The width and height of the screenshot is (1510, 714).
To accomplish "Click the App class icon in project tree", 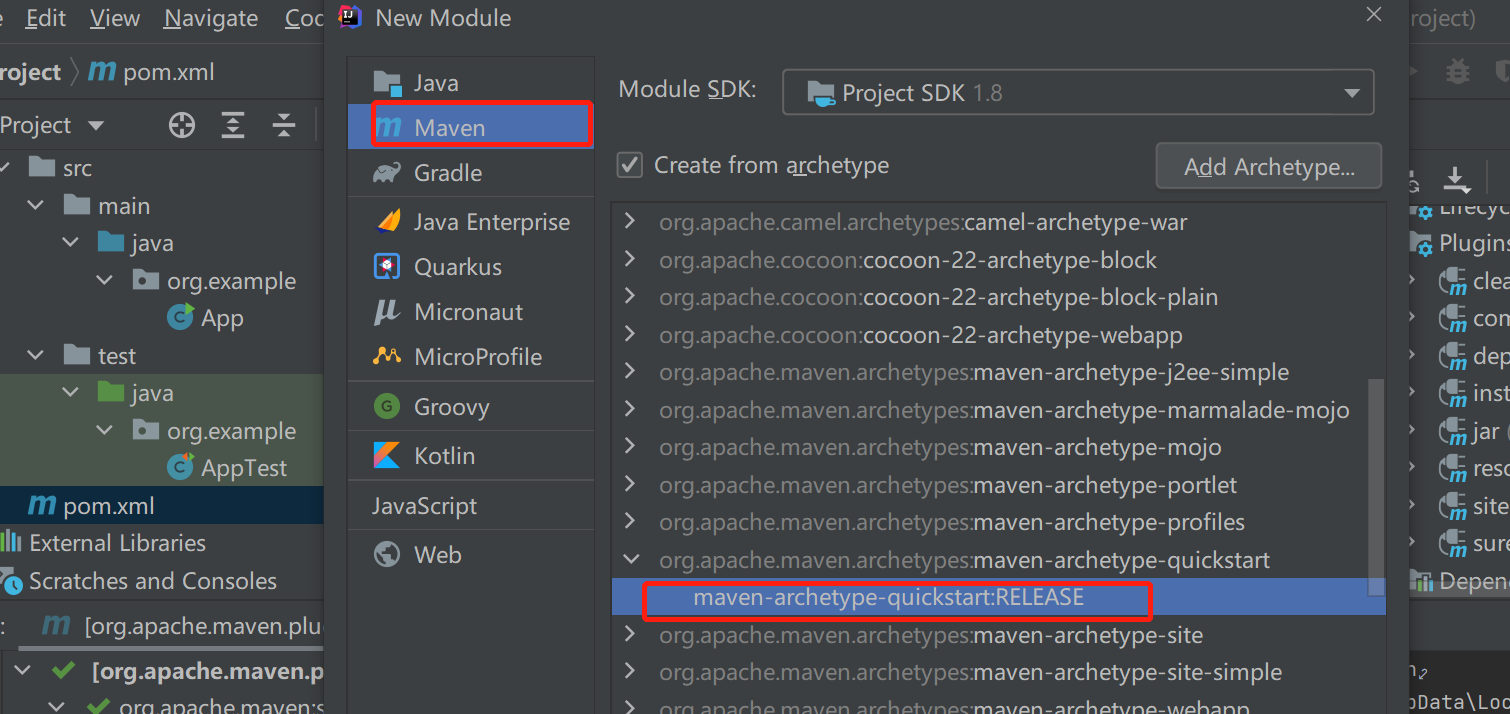I will click(x=181, y=318).
